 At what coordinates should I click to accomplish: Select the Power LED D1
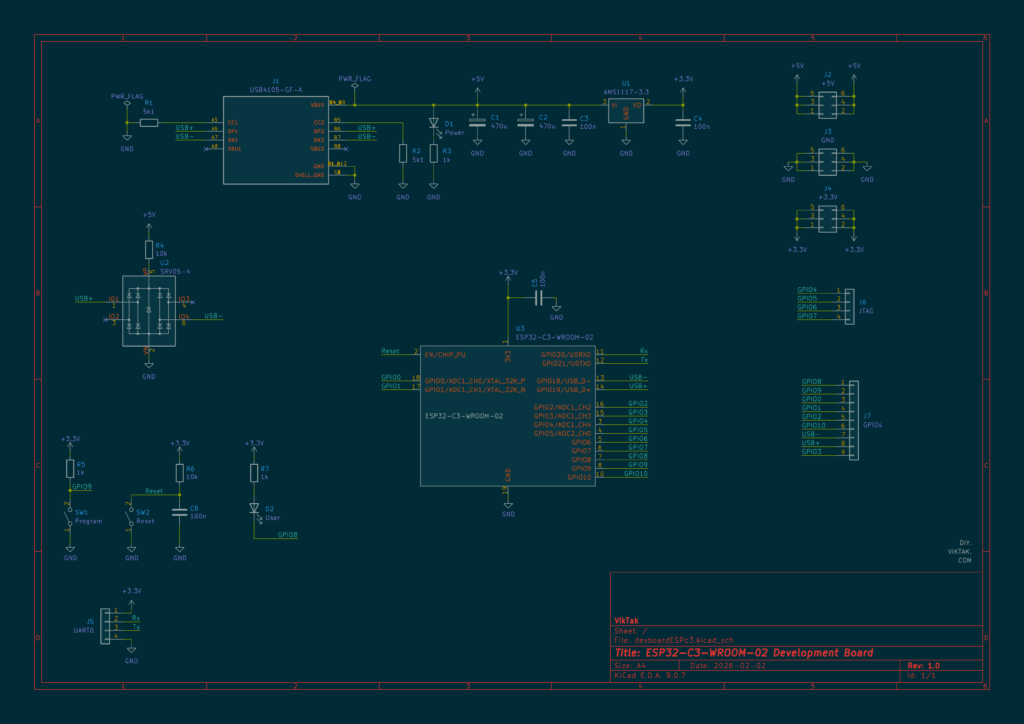click(433, 125)
